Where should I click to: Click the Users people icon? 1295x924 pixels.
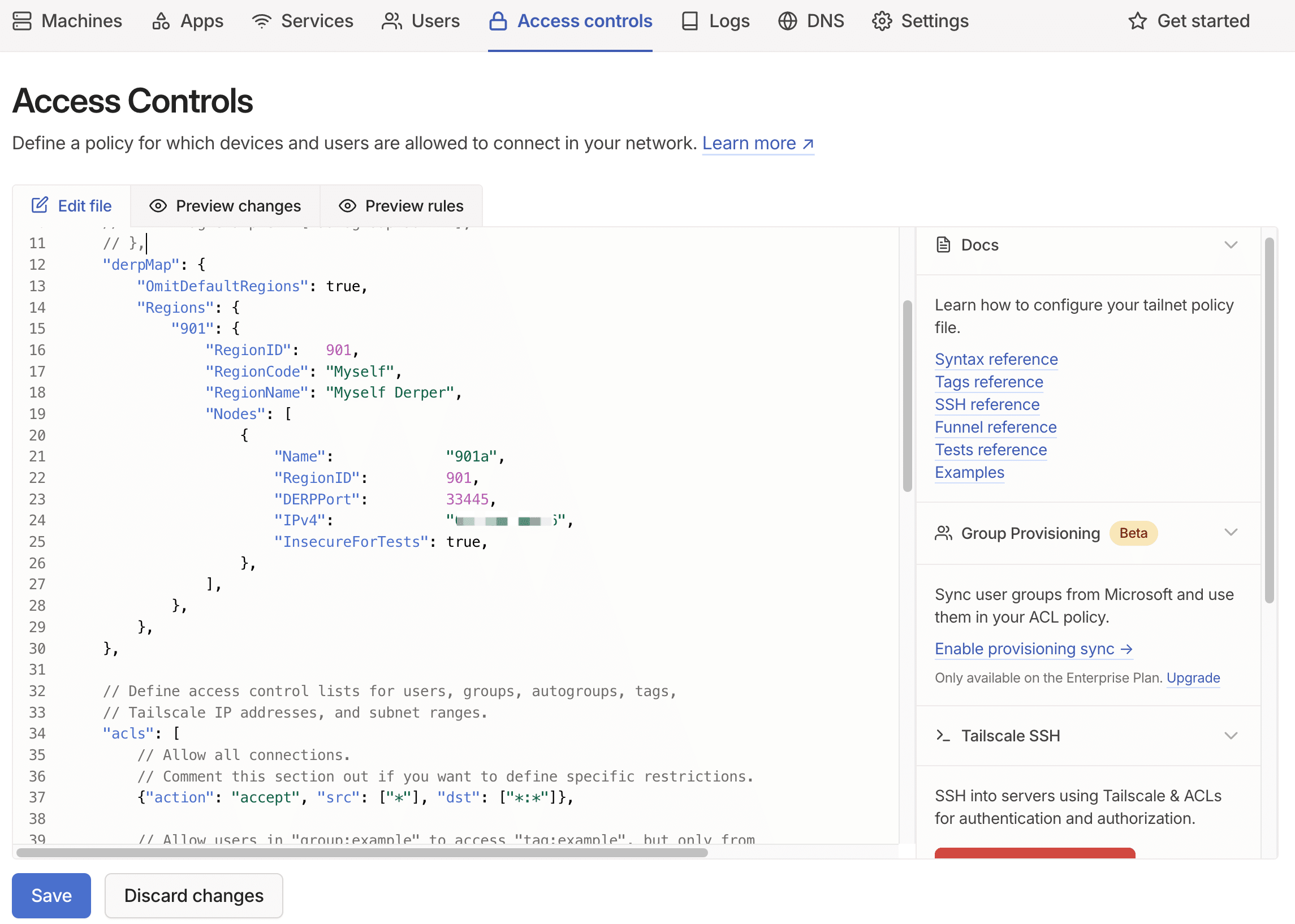tap(391, 21)
